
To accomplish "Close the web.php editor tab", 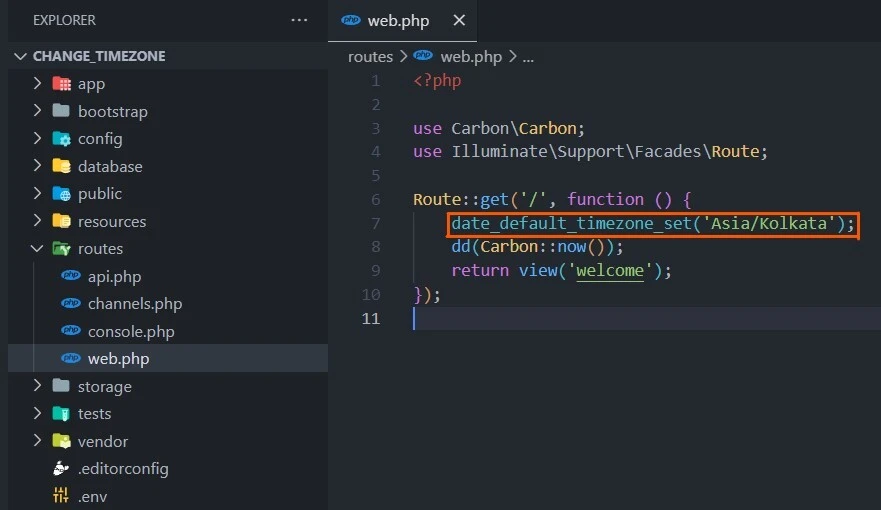I will 459,20.
